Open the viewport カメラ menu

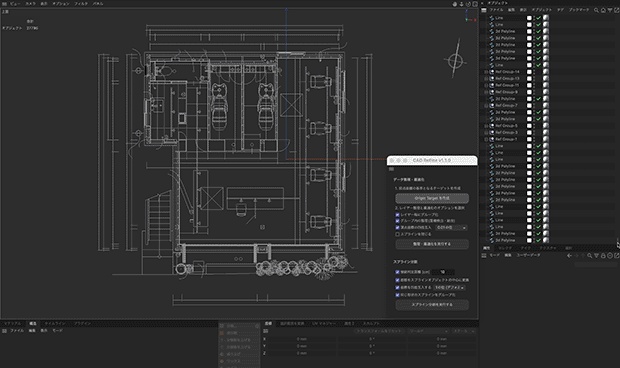point(30,4)
